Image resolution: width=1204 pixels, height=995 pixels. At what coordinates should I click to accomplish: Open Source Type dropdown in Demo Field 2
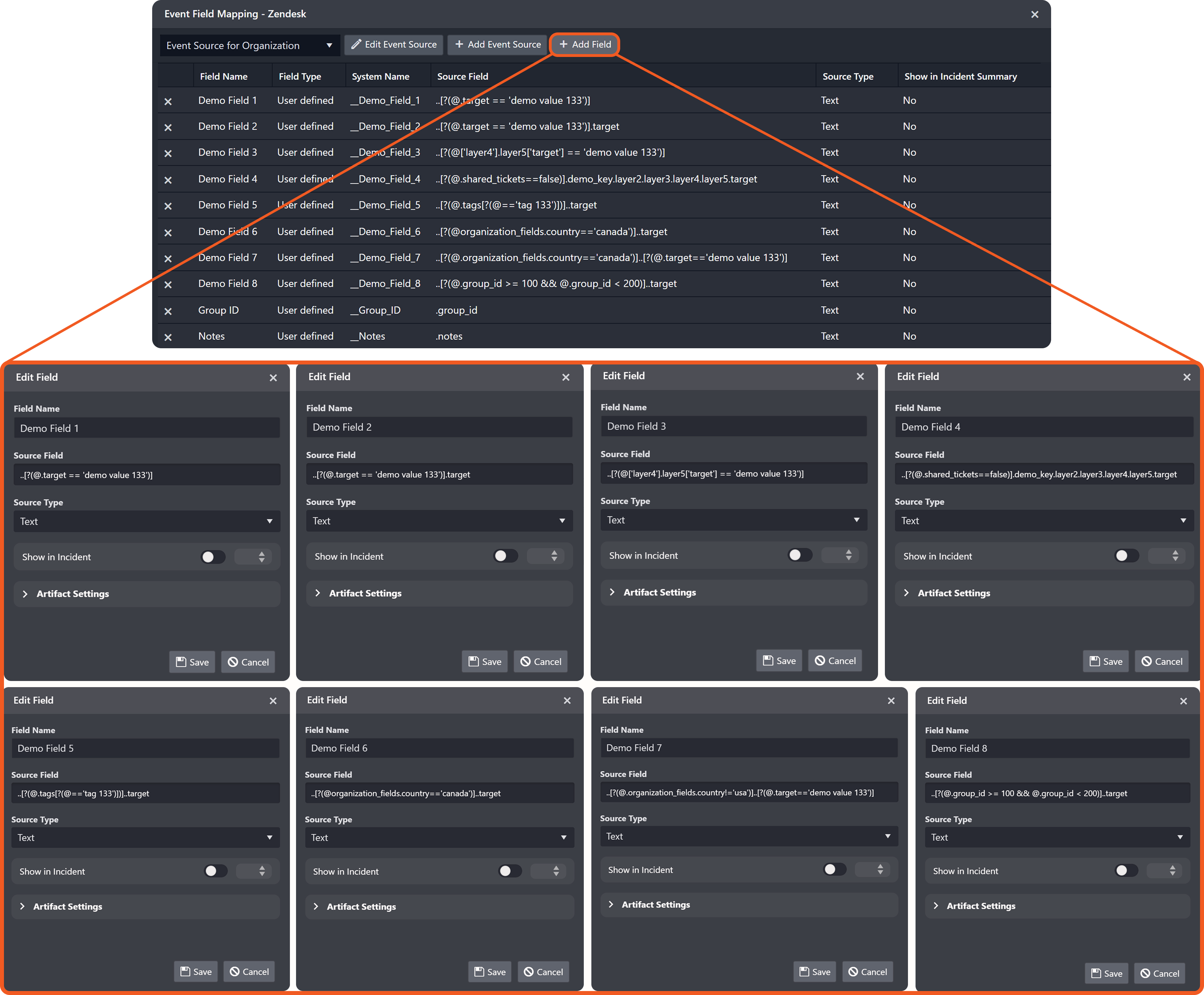pos(439,521)
